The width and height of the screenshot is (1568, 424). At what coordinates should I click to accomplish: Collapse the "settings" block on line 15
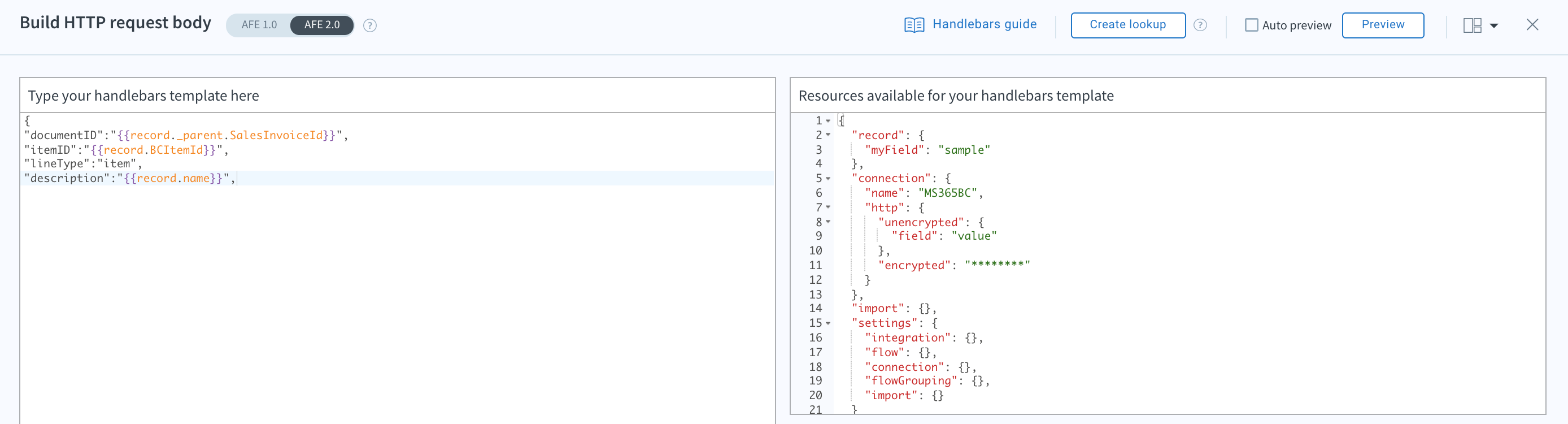[x=829, y=323]
